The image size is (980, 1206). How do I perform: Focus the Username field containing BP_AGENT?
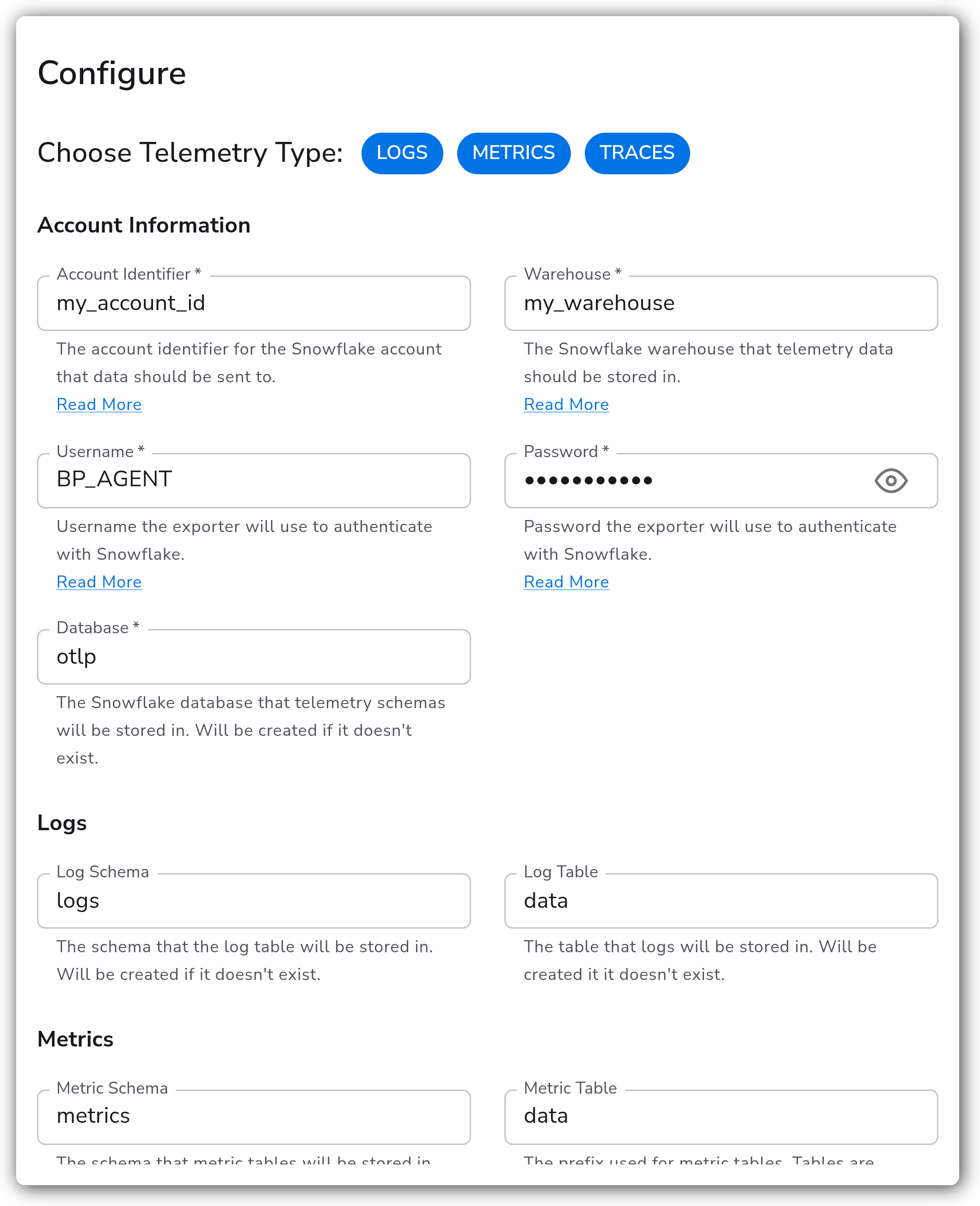[254, 480]
